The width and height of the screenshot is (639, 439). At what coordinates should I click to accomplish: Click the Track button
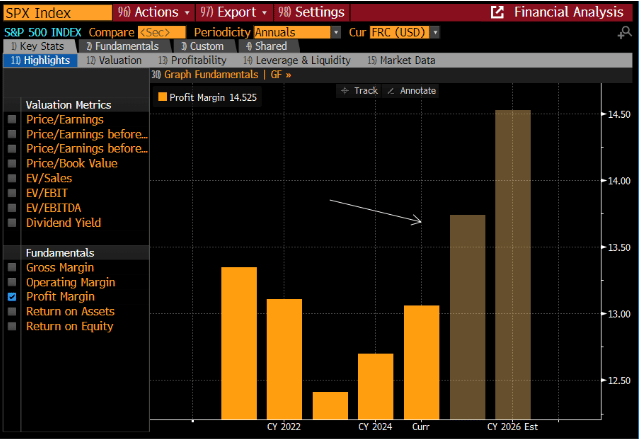[359, 90]
